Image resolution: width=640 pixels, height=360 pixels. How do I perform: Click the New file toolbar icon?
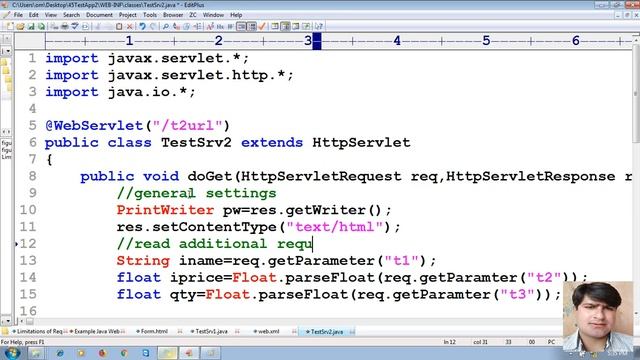(9, 27)
